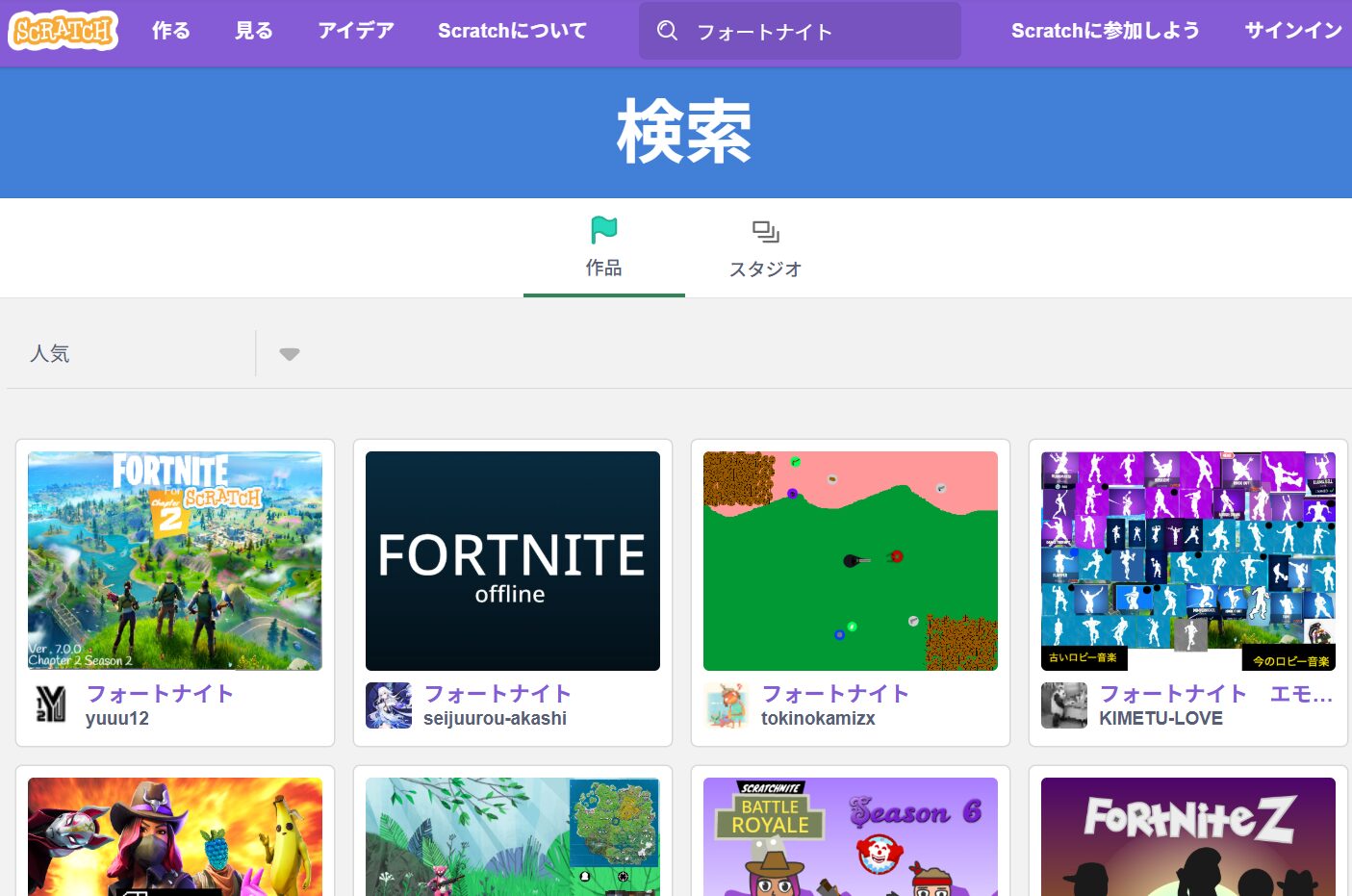Image resolution: width=1352 pixels, height=896 pixels.
Task: Click Scratchに参加しよう link
Action: point(1106,31)
